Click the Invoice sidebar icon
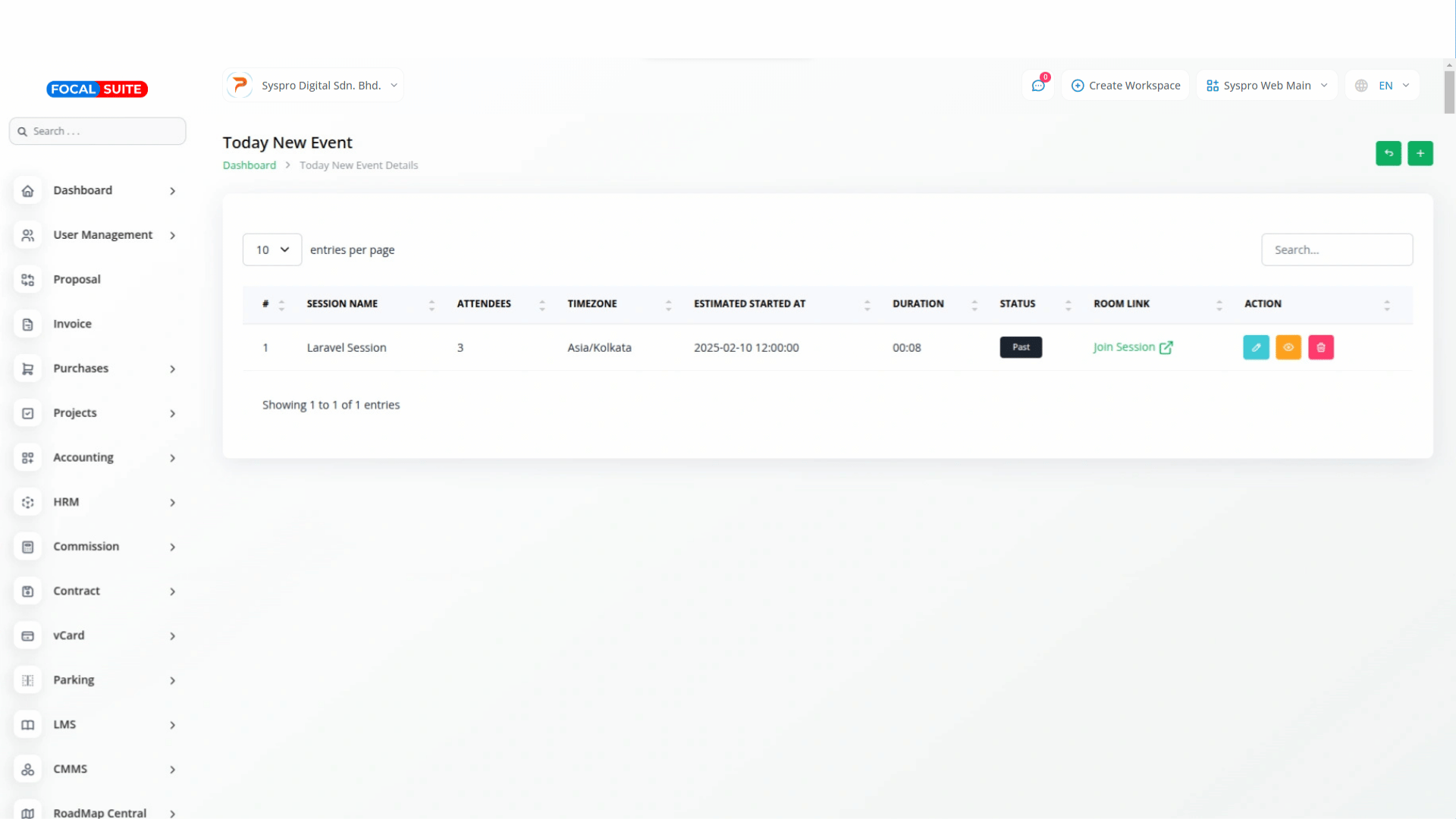Image resolution: width=1456 pixels, height=819 pixels. coord(28,325)
